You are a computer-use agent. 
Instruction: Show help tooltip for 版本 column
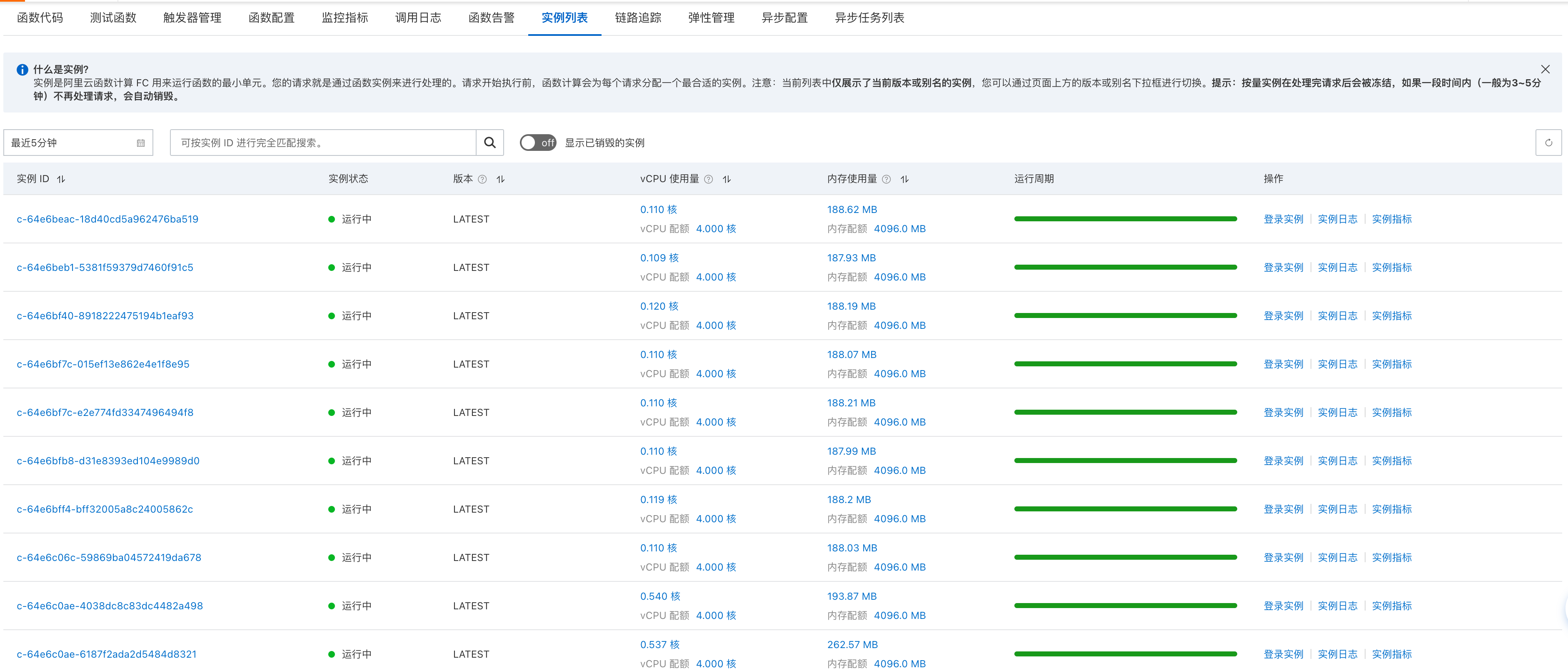pos(482,179)
